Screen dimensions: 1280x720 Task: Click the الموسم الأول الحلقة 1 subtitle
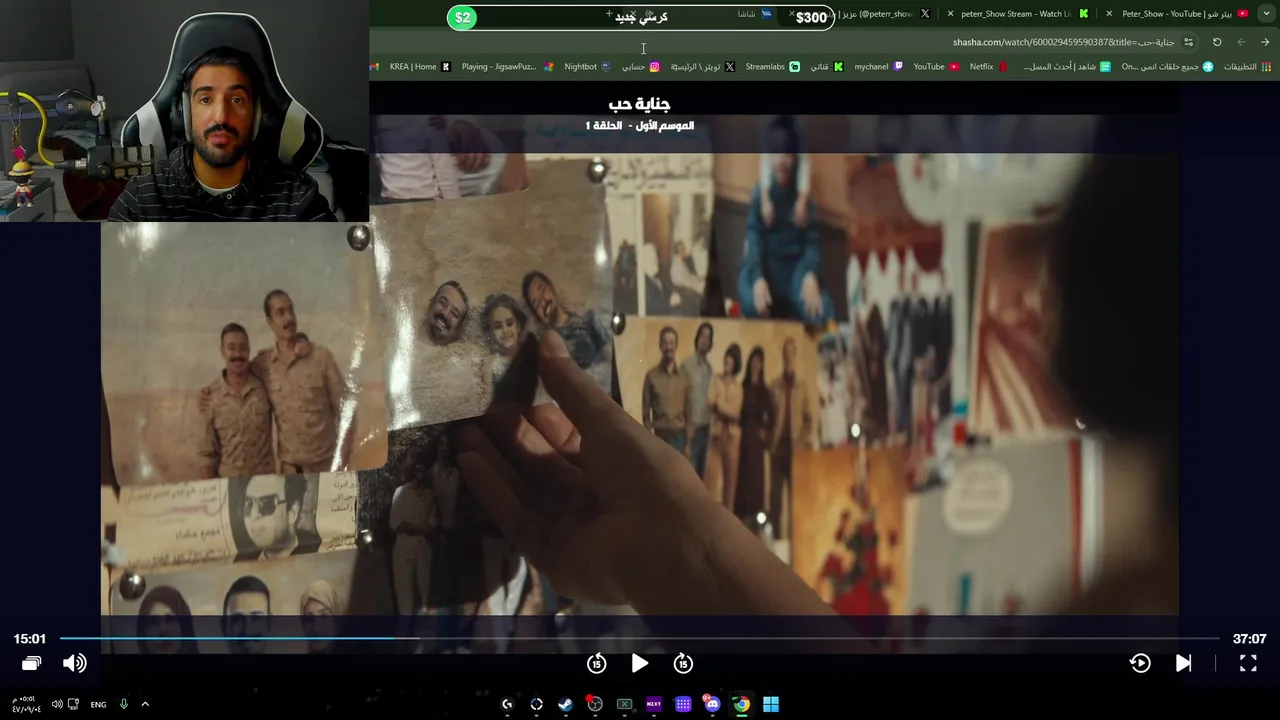click(x=640, y=126)
